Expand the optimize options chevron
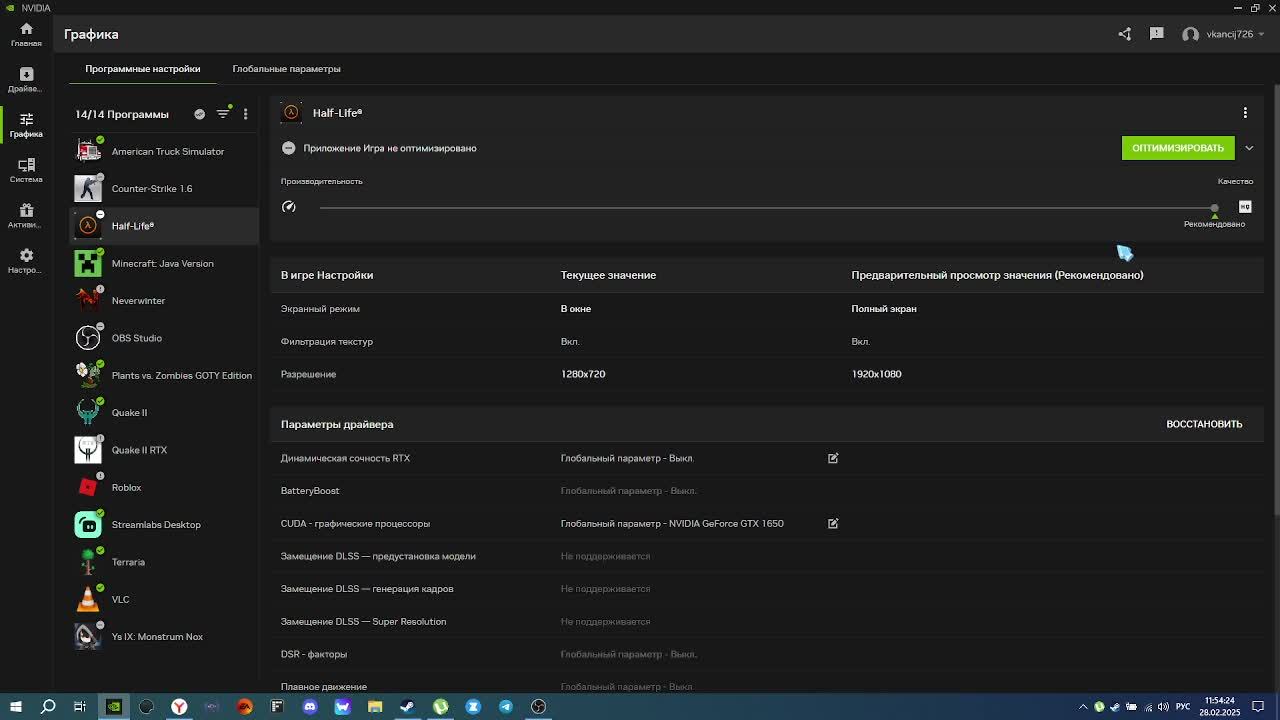The height and width of the screenshot is (720, 1280). pyautogui.click(x=1249, y=148)
